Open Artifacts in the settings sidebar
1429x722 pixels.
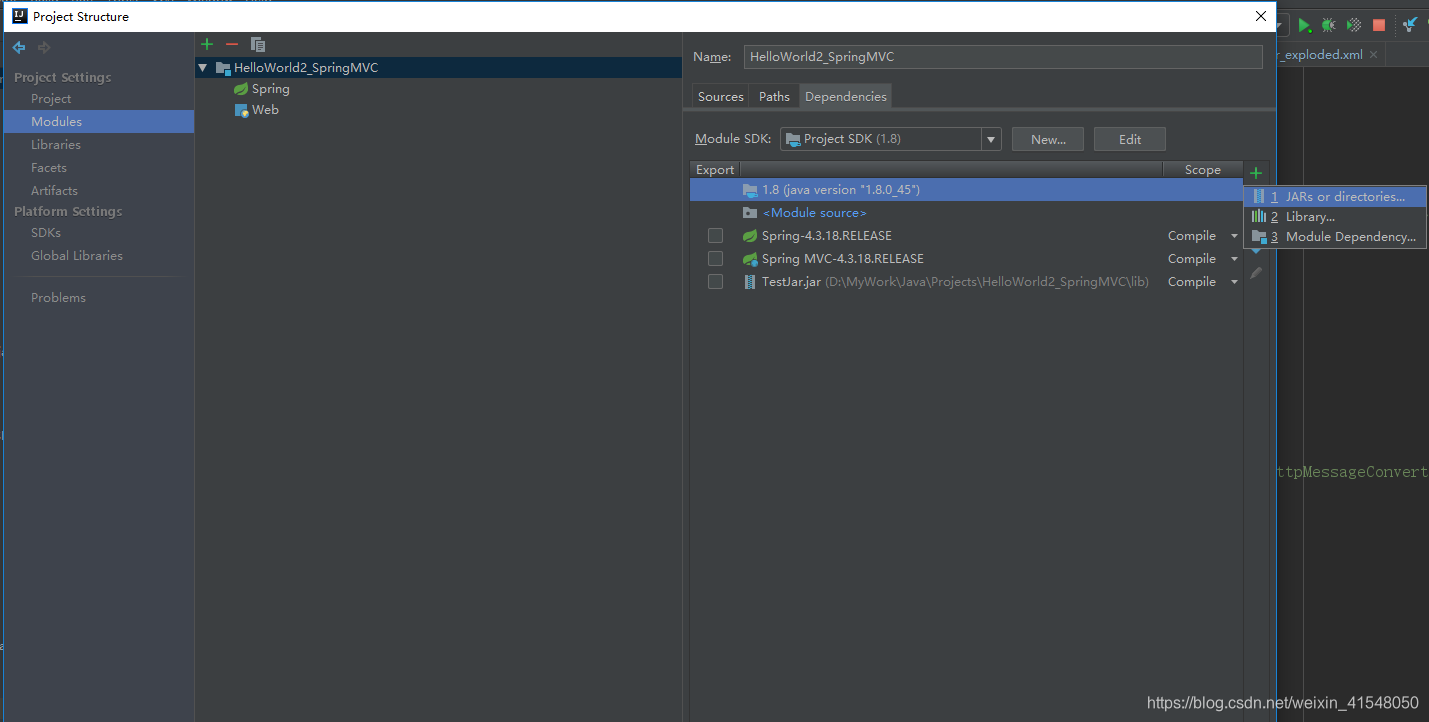(54, 190)
